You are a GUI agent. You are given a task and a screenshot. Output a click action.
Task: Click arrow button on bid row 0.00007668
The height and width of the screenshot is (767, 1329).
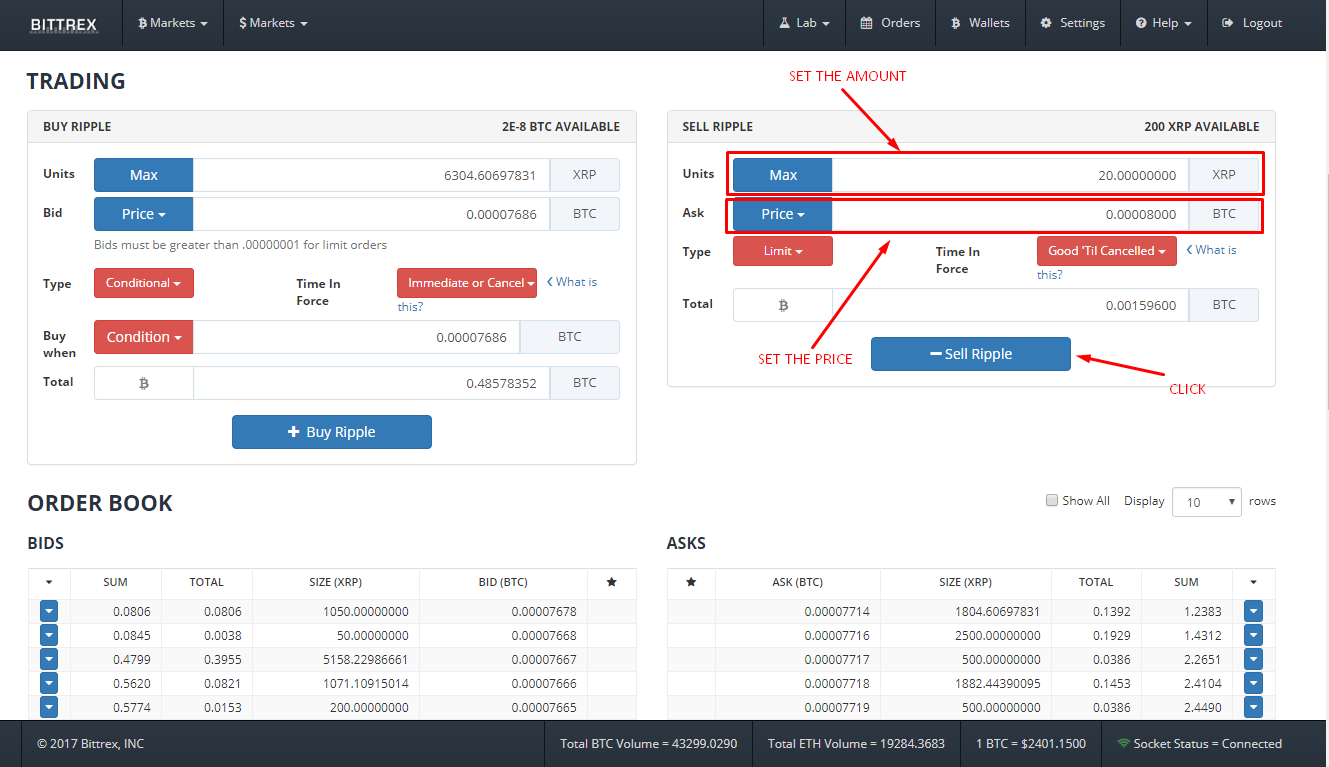(49, 635)
